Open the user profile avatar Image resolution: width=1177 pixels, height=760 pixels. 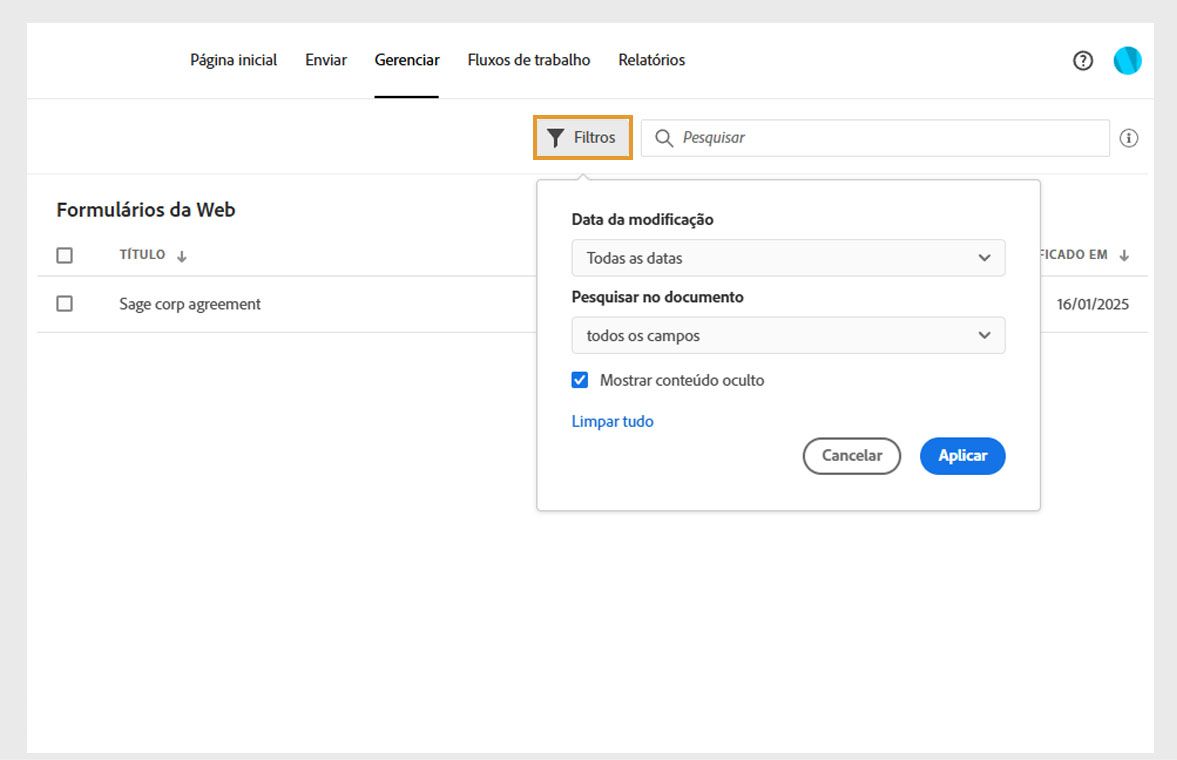[1127, 60]
